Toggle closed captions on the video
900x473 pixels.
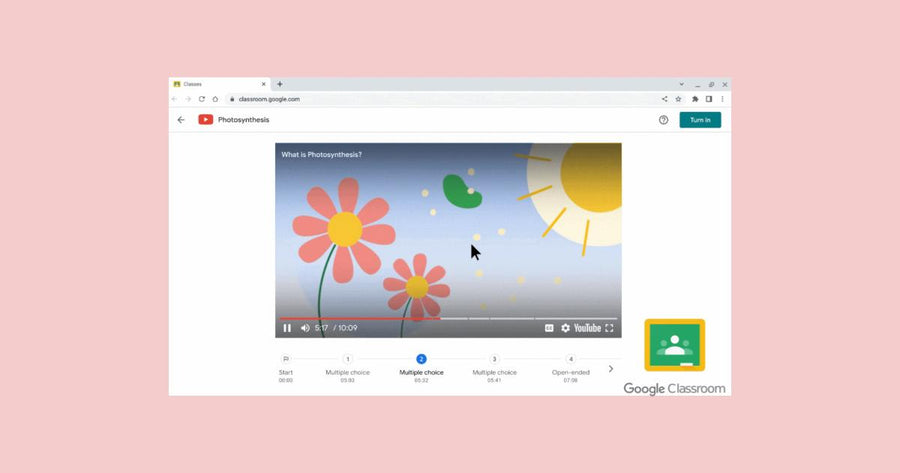[x=549, y=328]
